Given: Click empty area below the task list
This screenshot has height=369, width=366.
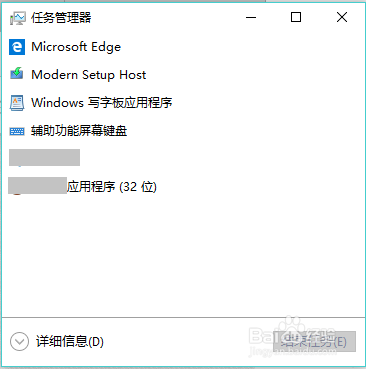Looking at the screenshot, I should (x=183, y=257).
